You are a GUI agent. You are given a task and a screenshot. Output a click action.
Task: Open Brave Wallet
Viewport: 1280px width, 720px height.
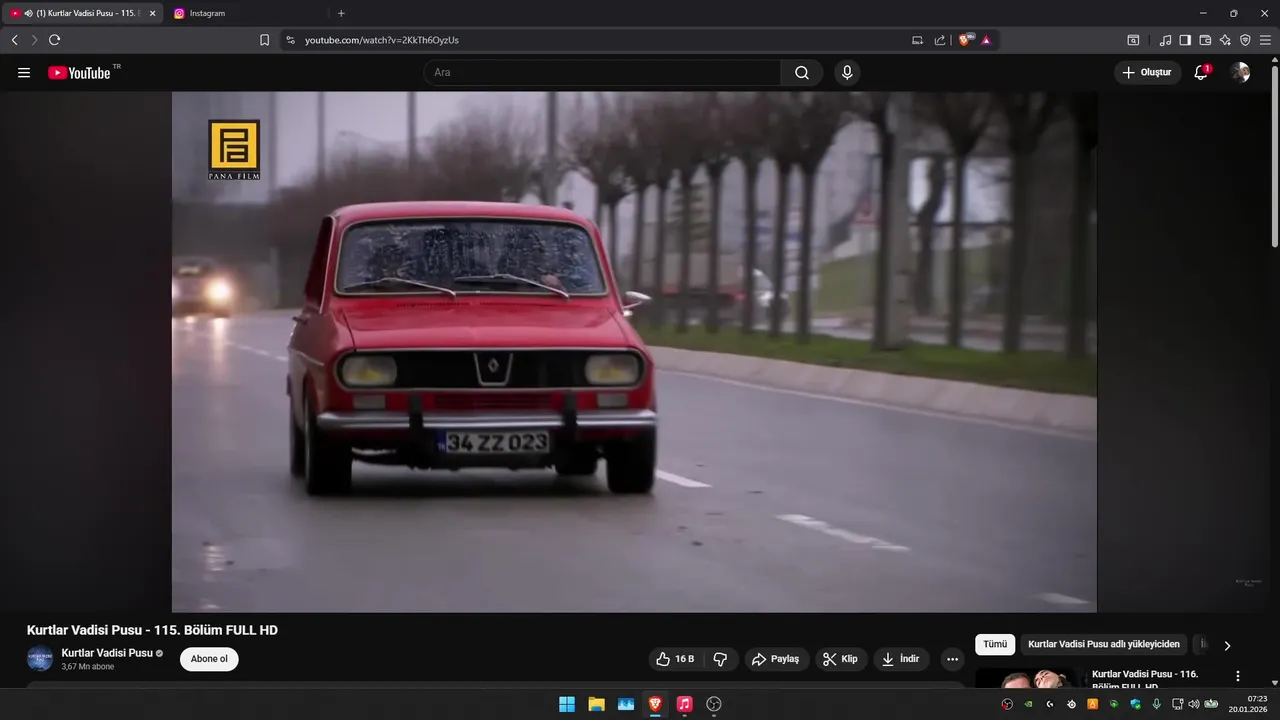(1205, 40)
